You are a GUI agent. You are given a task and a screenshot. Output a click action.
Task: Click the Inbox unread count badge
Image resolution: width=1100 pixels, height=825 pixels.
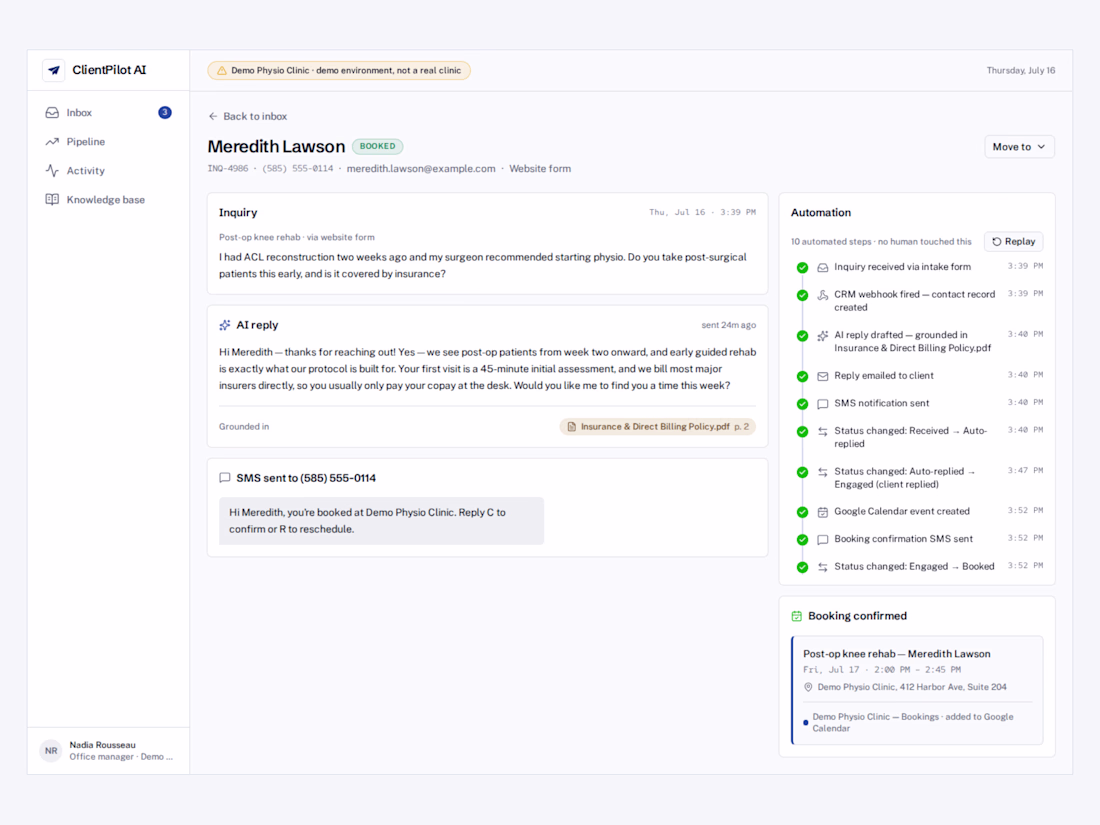pyautogui.click(x=165, y=112)
